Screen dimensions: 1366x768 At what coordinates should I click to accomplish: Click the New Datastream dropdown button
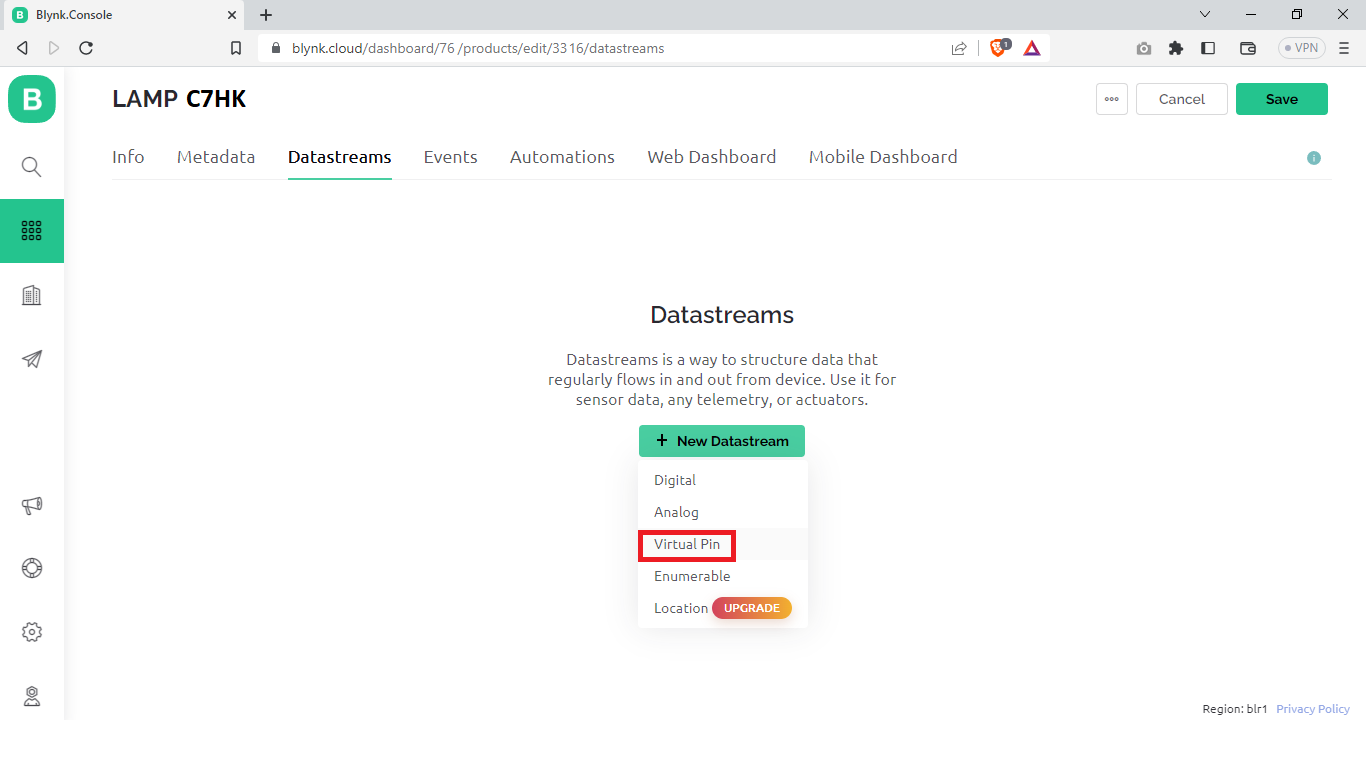pyautogui.click(x=722, y=441)
